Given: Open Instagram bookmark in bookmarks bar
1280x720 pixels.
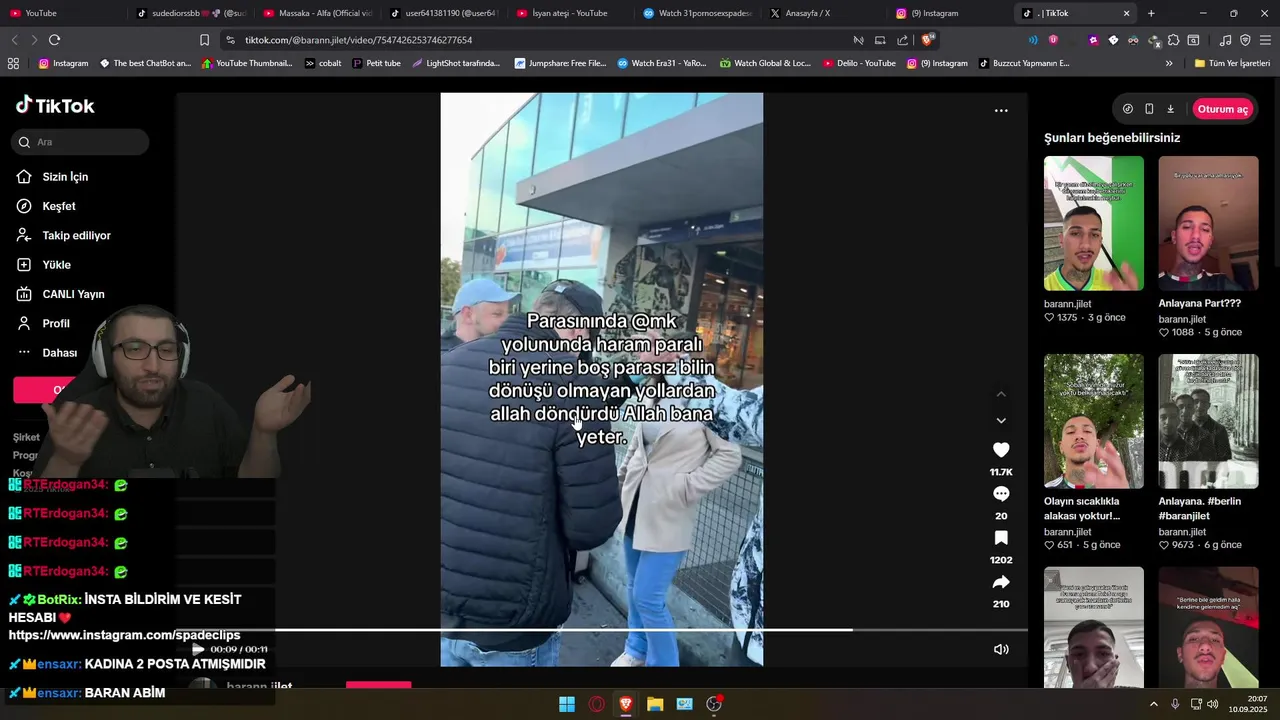Looking at the screenshot, I should [63, 63].
